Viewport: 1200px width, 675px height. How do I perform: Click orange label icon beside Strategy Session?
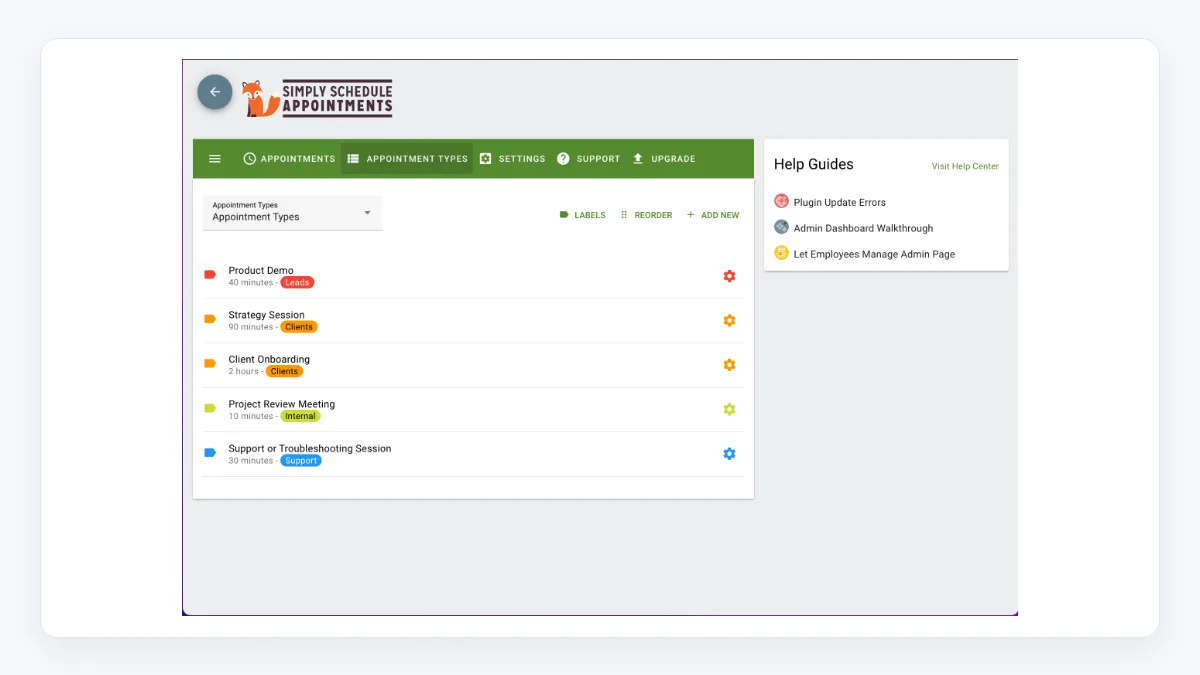tap(210, 319)
